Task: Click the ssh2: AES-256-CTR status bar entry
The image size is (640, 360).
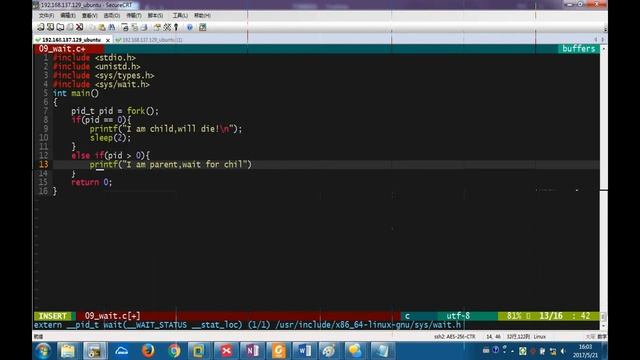Action: [x=454, y=337]
